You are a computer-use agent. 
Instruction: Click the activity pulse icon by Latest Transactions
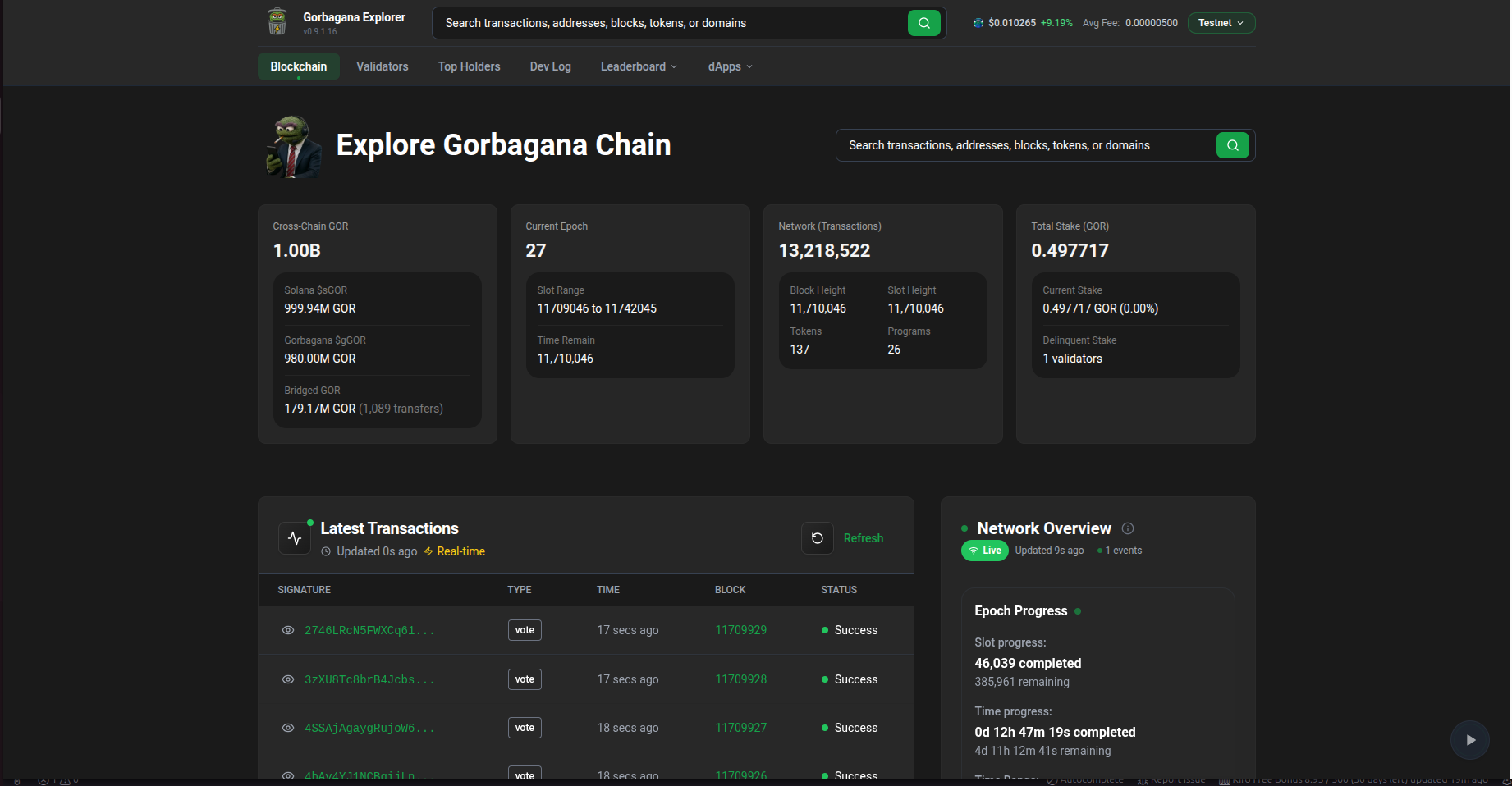pyautogui.click(x=295, y=538)
